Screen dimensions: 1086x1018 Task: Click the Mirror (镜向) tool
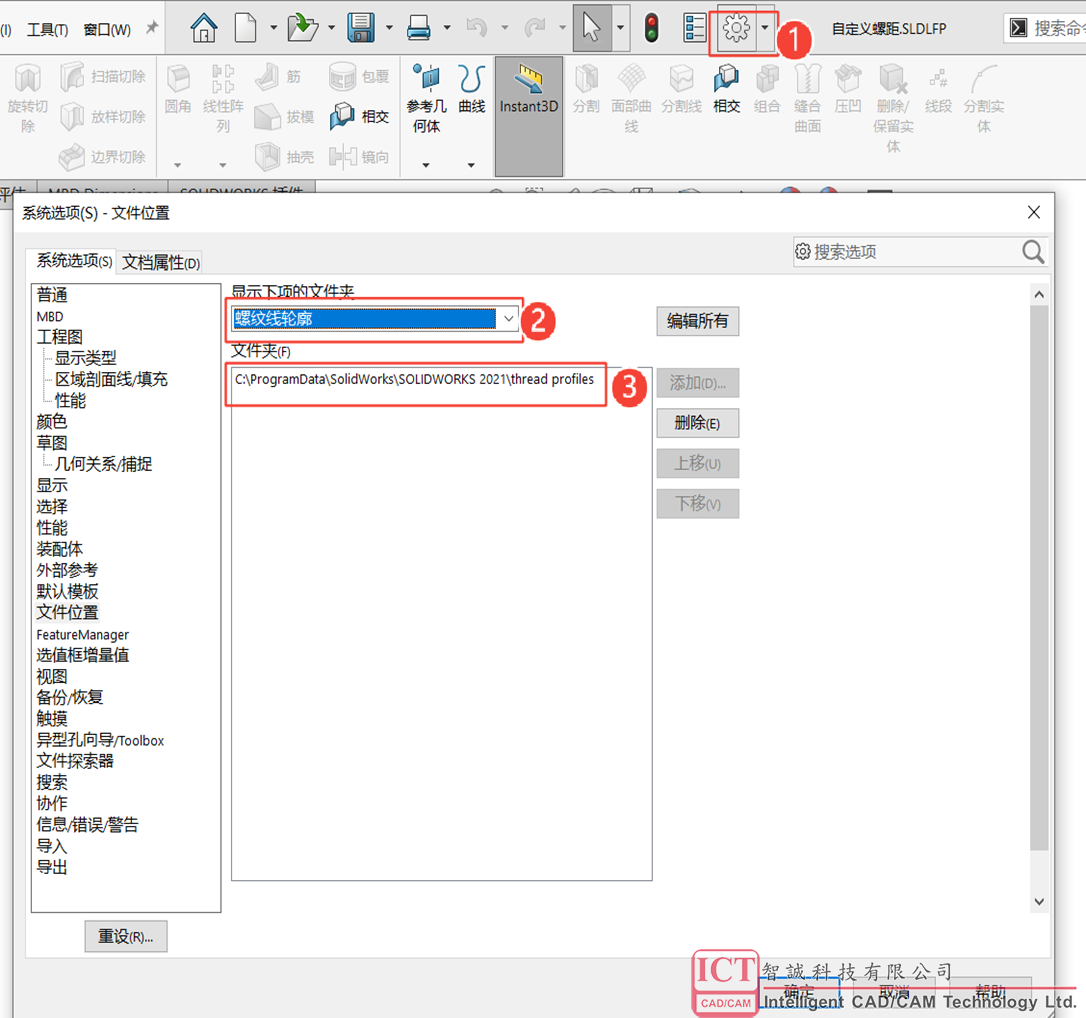point(359,157)
